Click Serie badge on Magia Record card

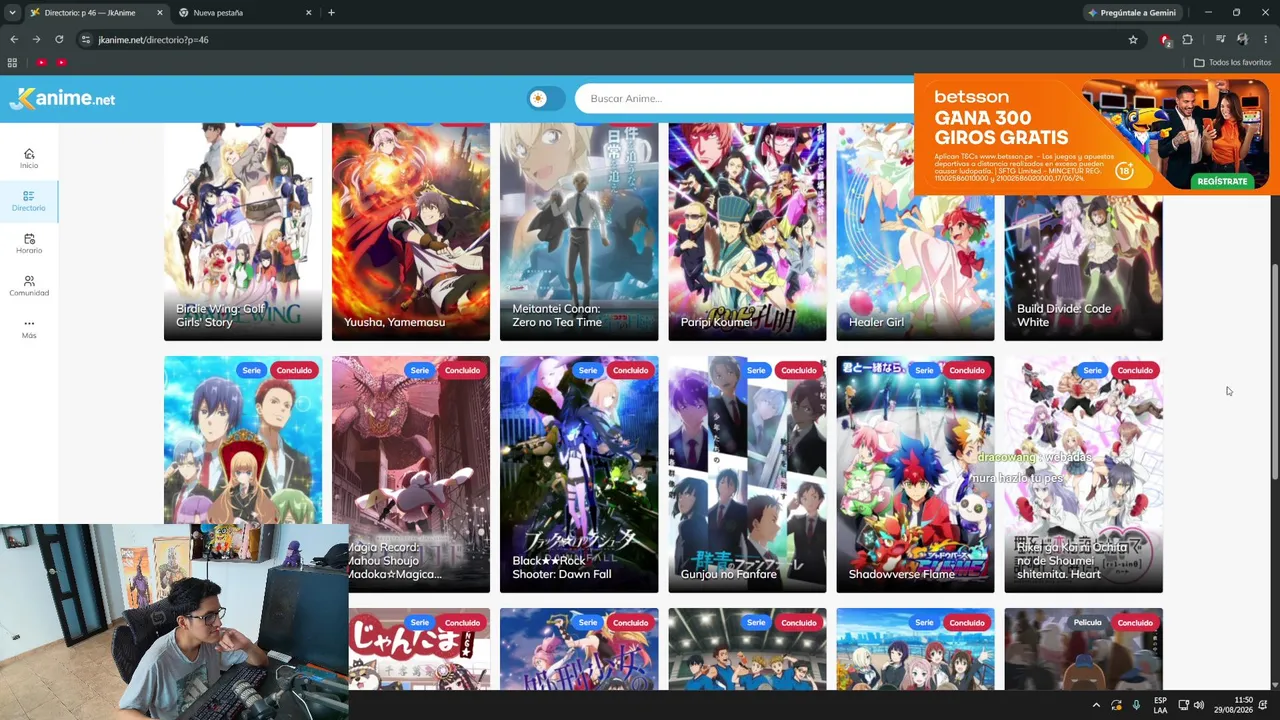pyautogui.click(x=420, y=370)
